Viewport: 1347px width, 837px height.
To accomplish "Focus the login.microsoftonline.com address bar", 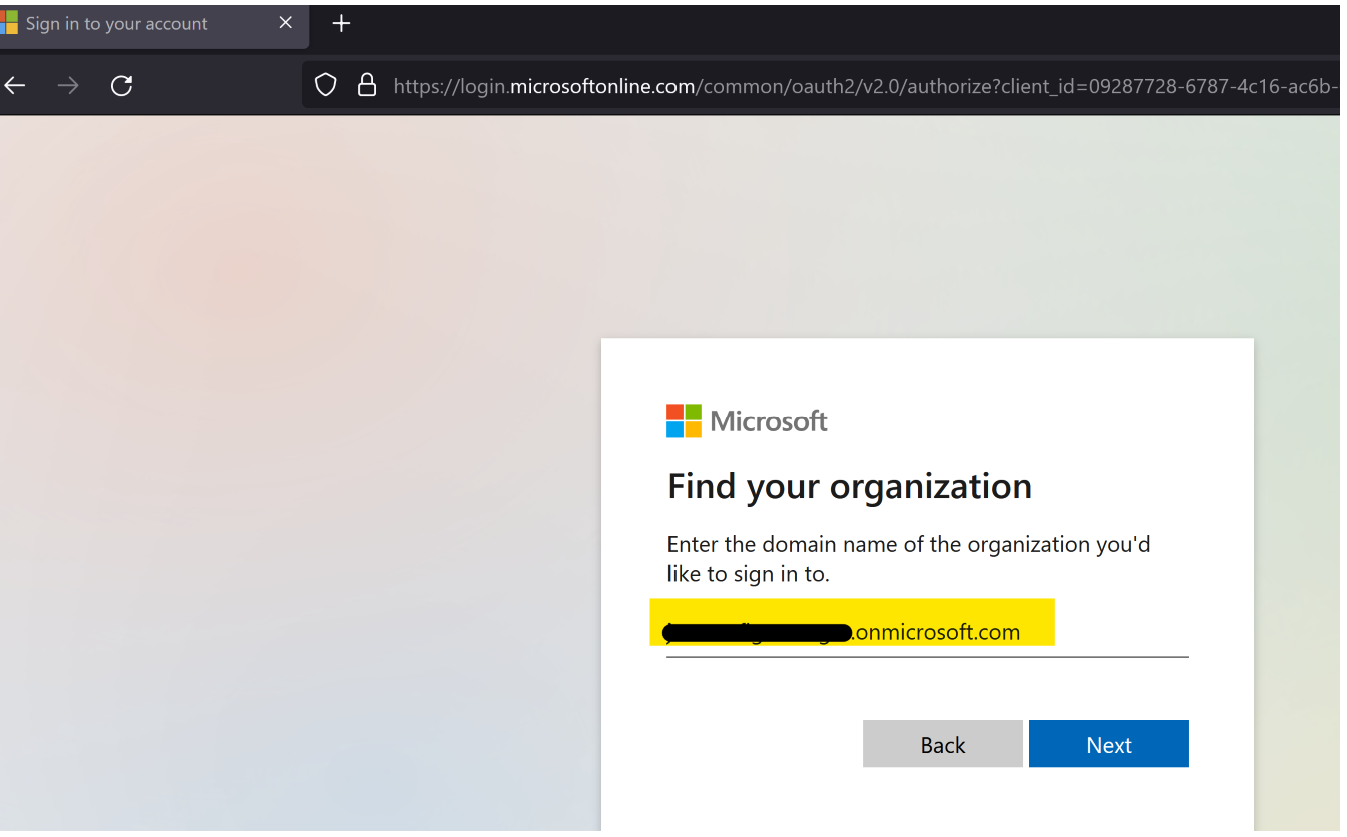I will point(822,86).
